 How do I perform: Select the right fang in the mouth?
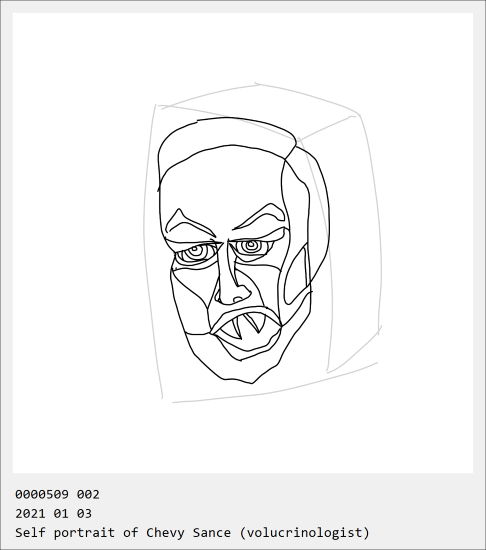click(255, 323)
